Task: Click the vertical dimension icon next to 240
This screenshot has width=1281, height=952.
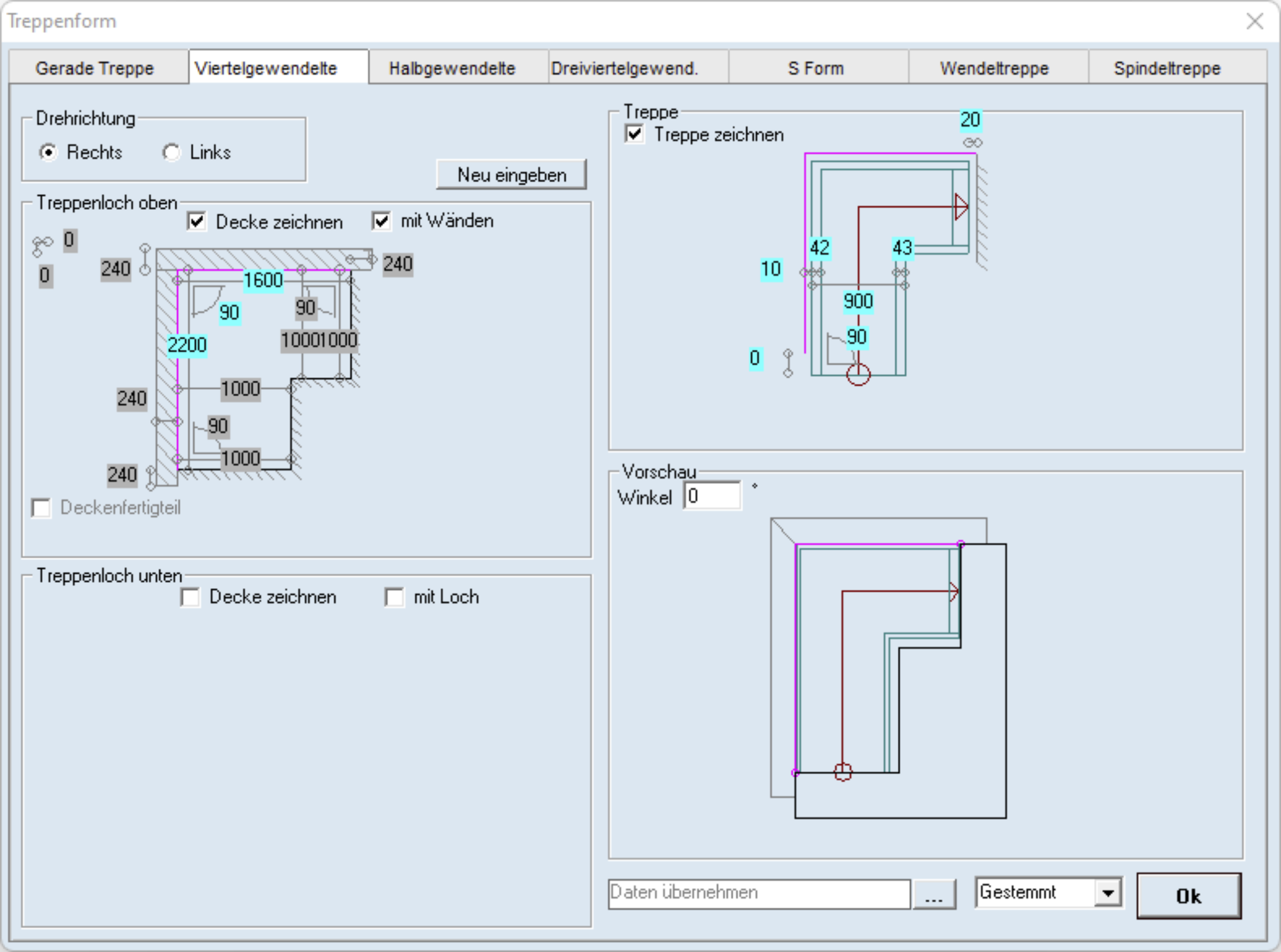Action: (145, 259)
